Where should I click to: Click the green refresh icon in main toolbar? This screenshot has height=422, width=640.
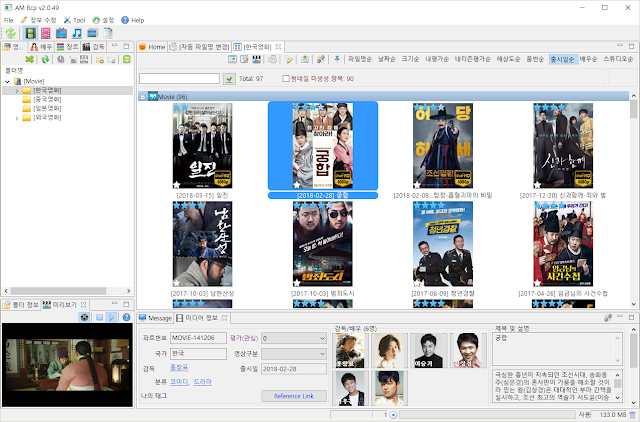pyautogui.click(x=11, y=33)
